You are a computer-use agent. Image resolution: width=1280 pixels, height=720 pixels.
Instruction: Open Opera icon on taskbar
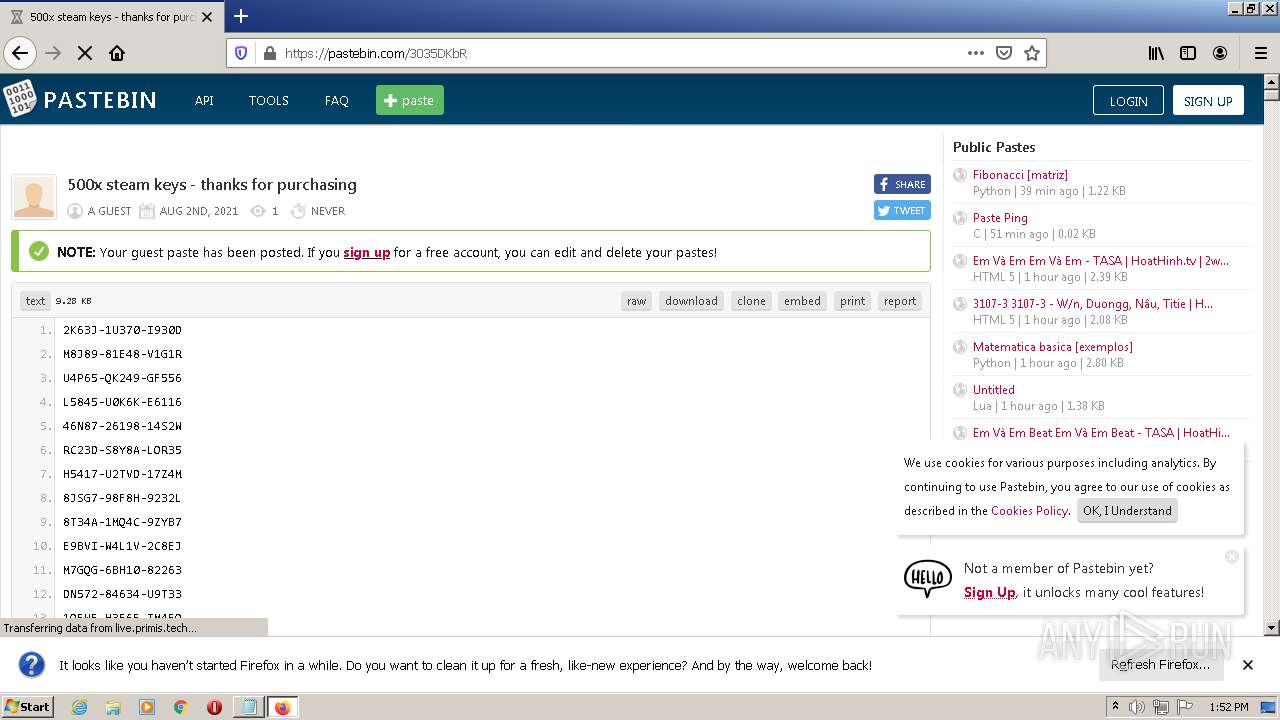214,707
